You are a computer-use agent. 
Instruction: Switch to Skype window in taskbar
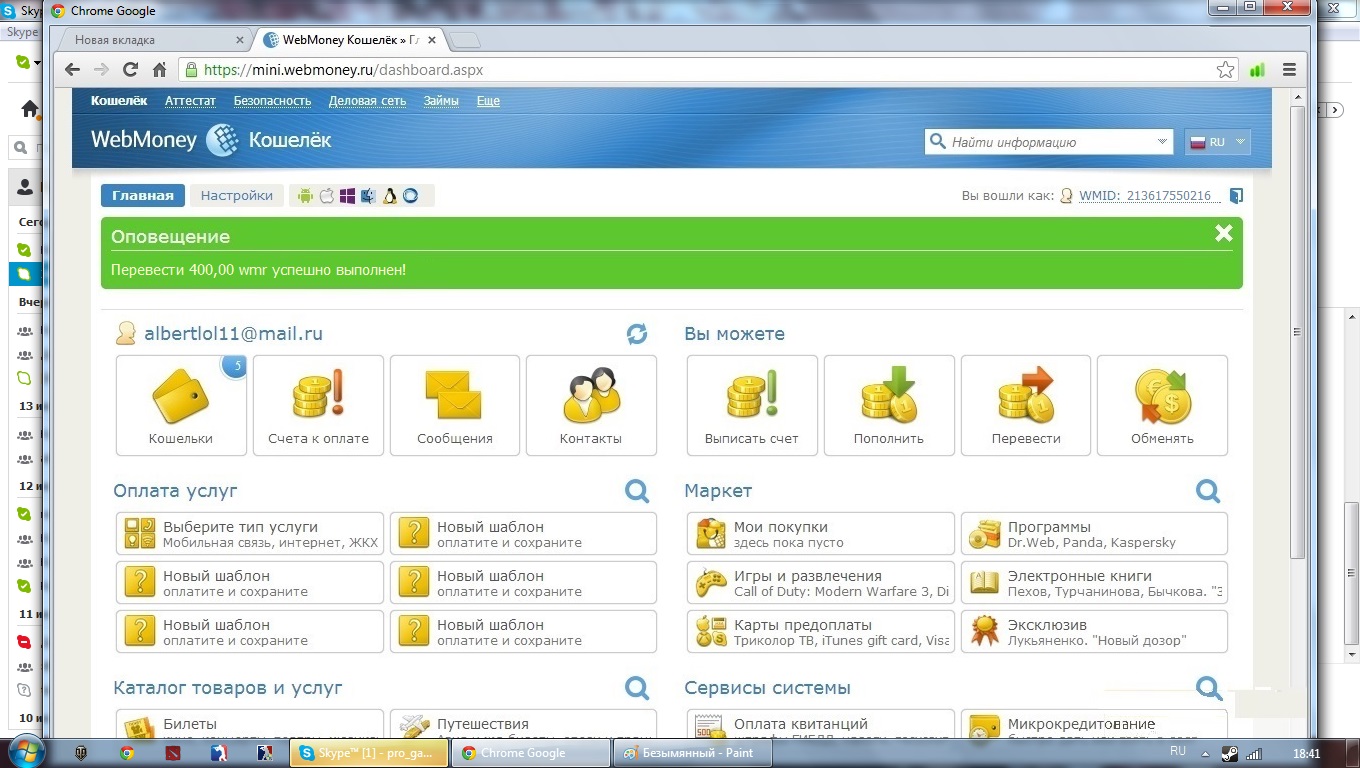367,753
